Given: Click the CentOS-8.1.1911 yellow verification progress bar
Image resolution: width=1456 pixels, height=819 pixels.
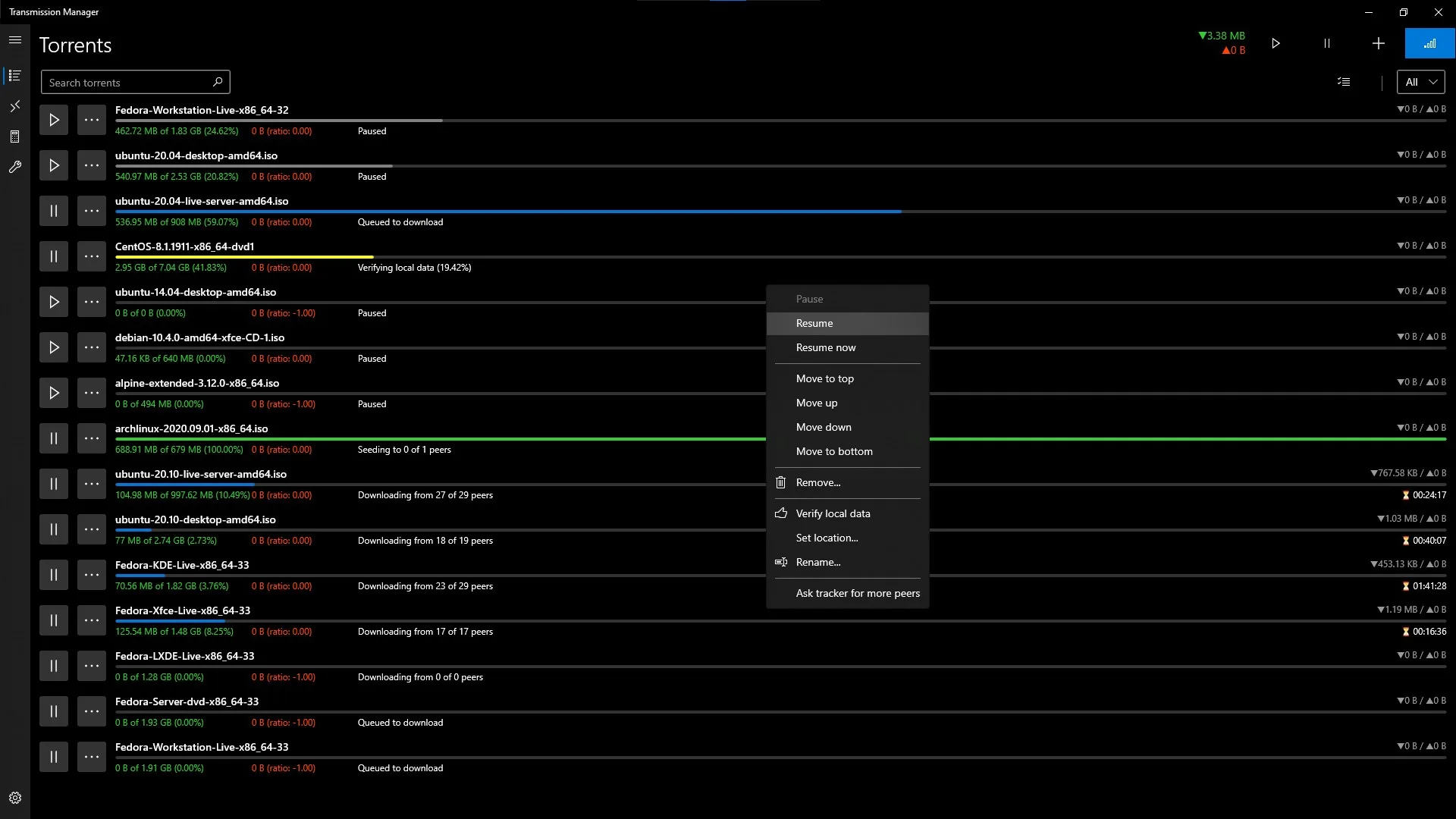Looking at the screenshot, I should pos(244,257).
